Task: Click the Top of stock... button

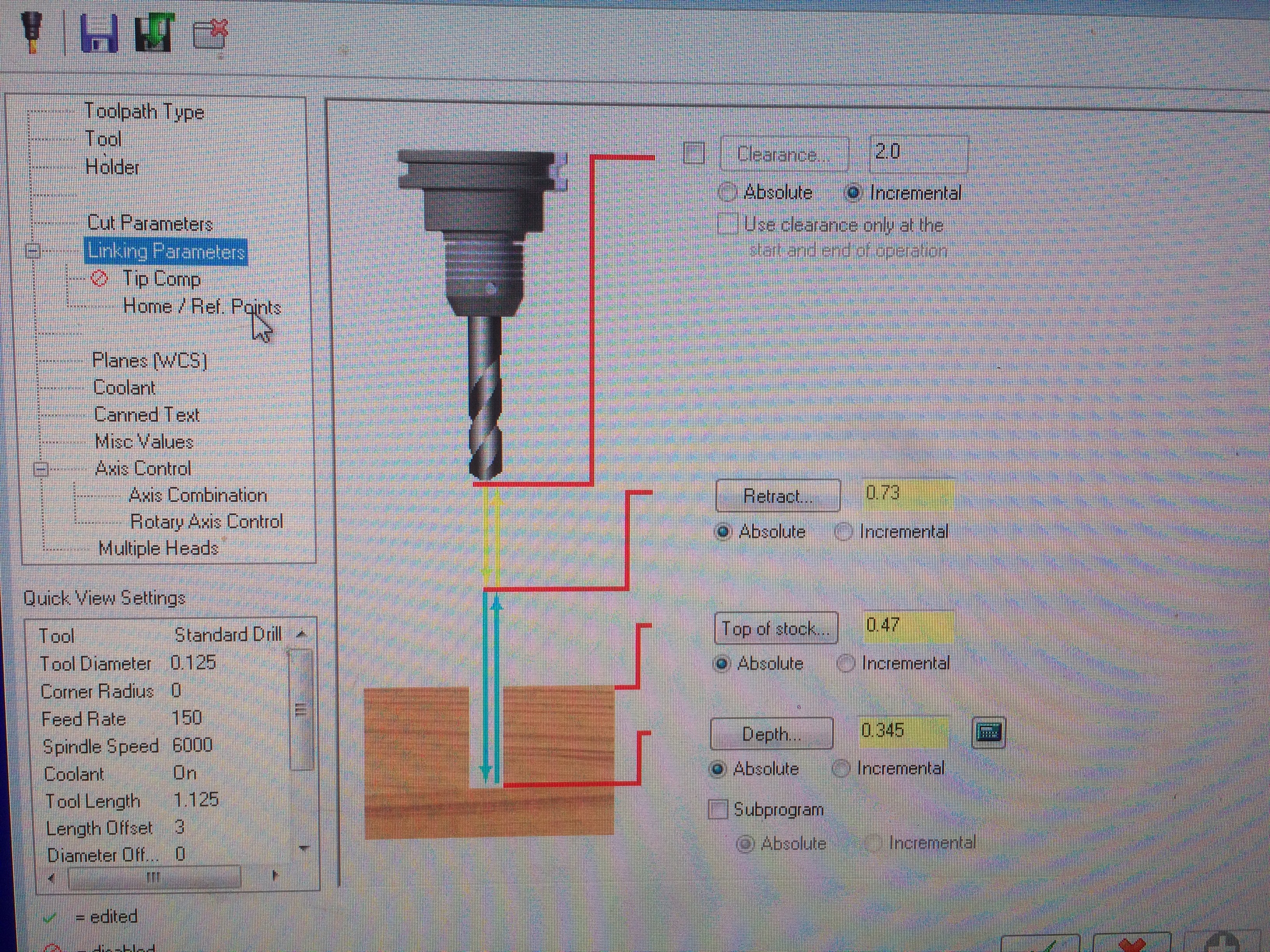Action: (x=776, y=628)
